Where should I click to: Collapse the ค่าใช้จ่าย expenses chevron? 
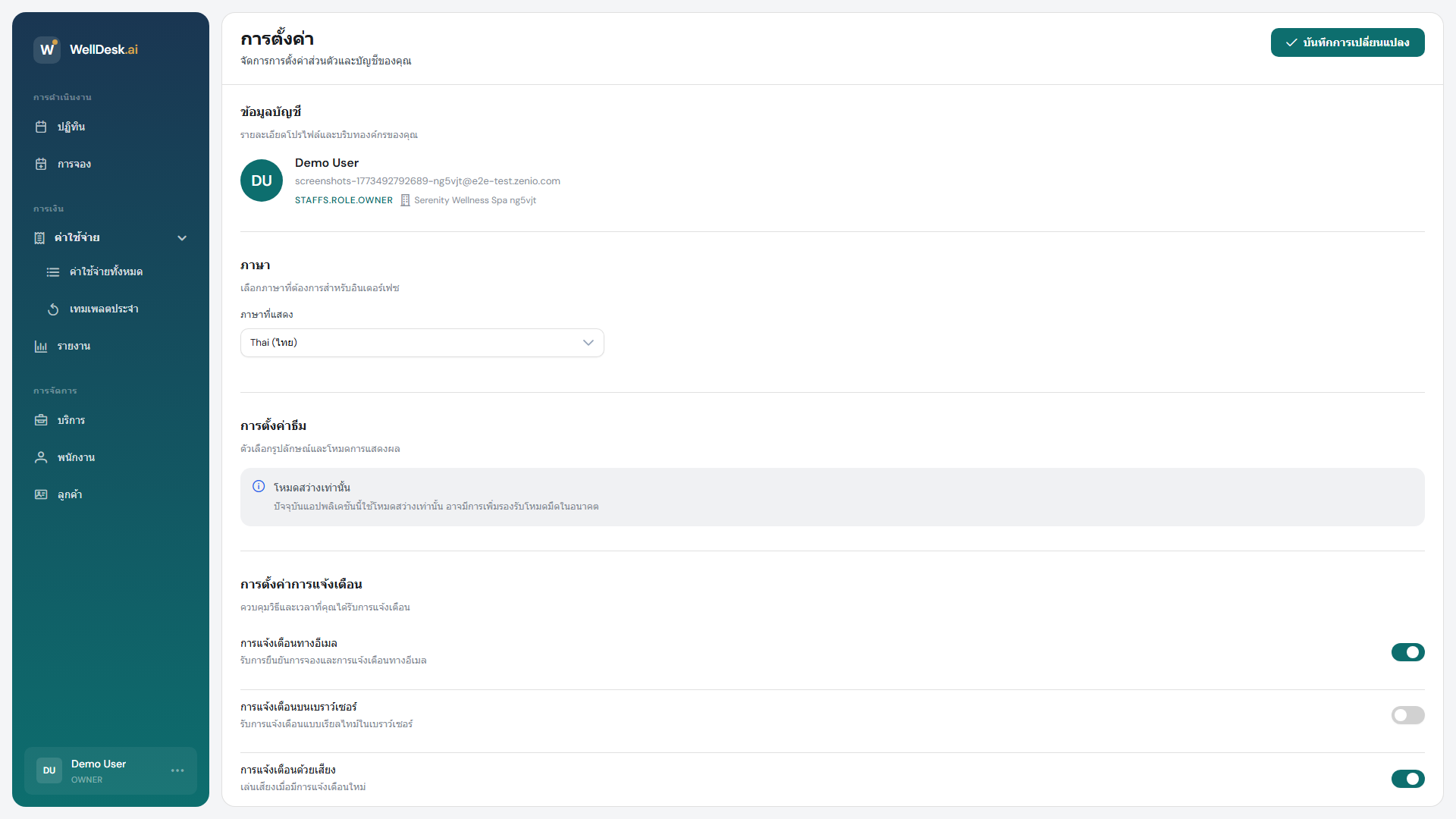click(182, 238)
